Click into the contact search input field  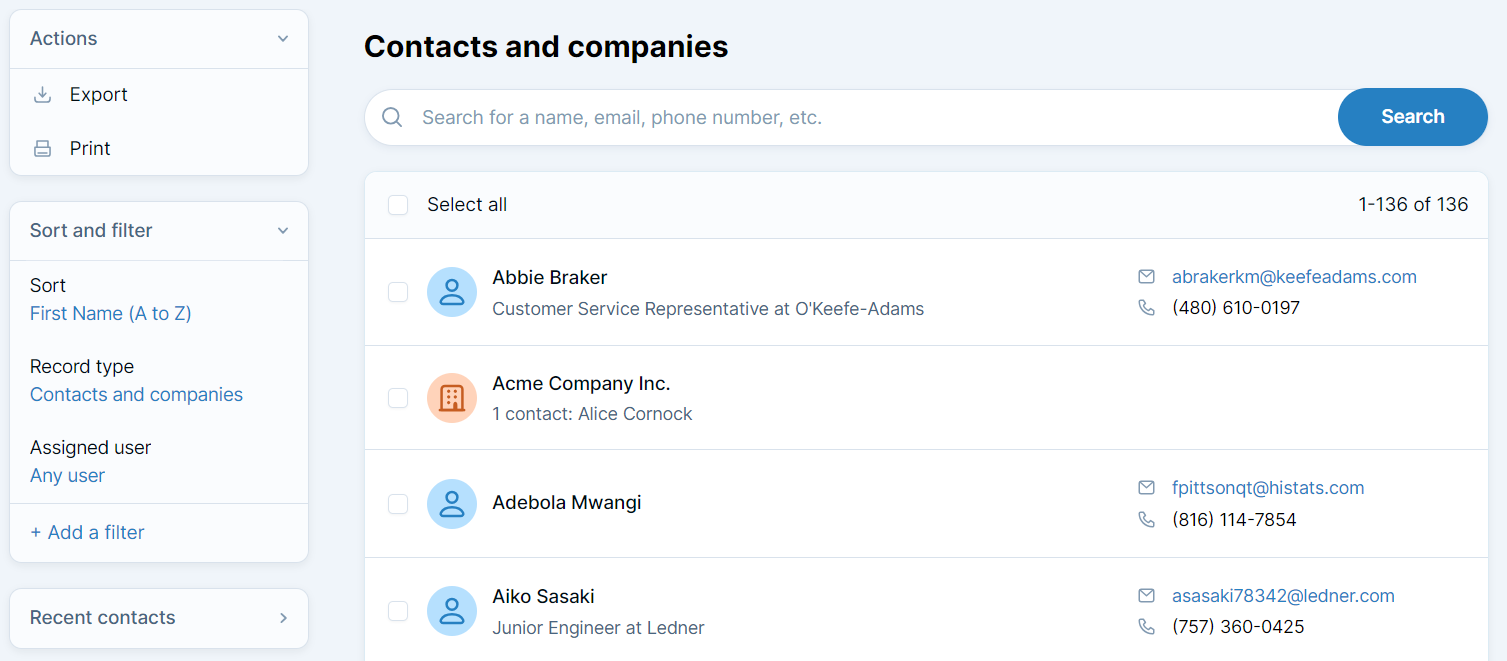[870, 118]
